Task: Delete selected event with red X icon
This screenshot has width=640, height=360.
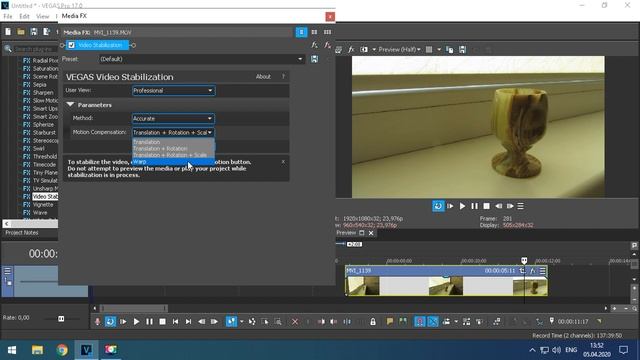Action: coord(295,322)
